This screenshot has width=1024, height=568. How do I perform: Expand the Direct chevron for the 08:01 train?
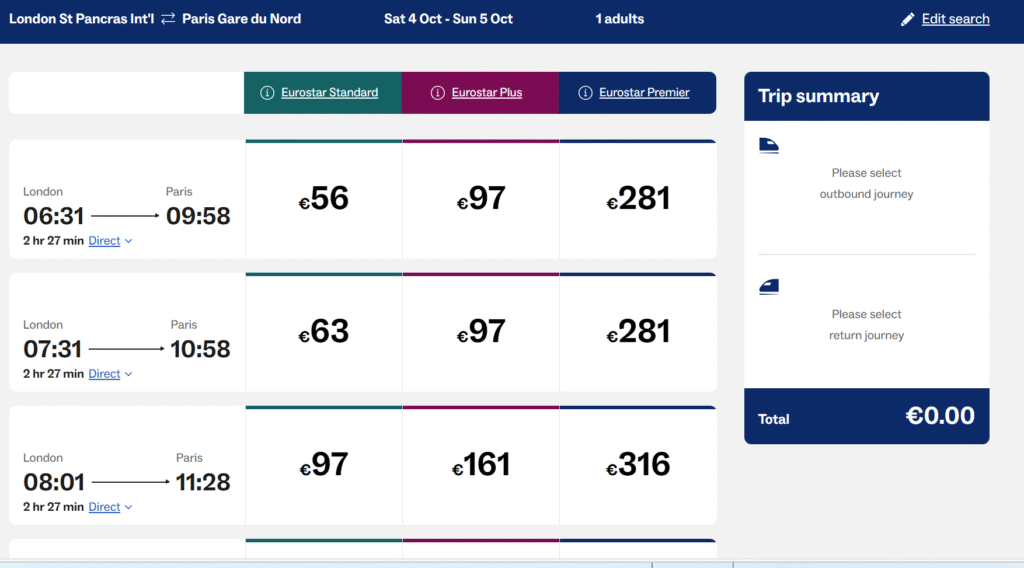(129, 507)
